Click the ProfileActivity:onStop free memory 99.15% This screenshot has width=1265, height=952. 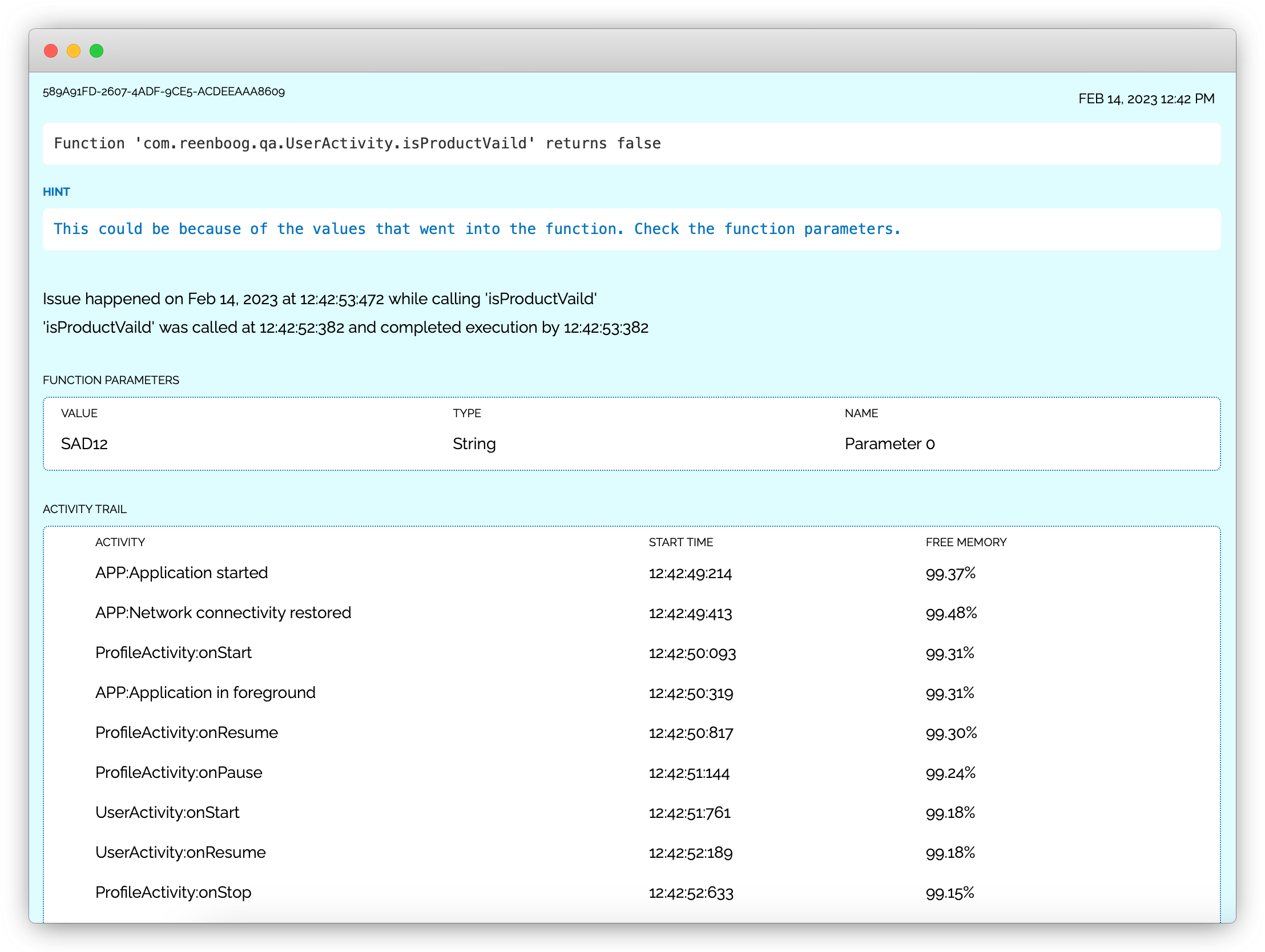click(x=949, y=893)
